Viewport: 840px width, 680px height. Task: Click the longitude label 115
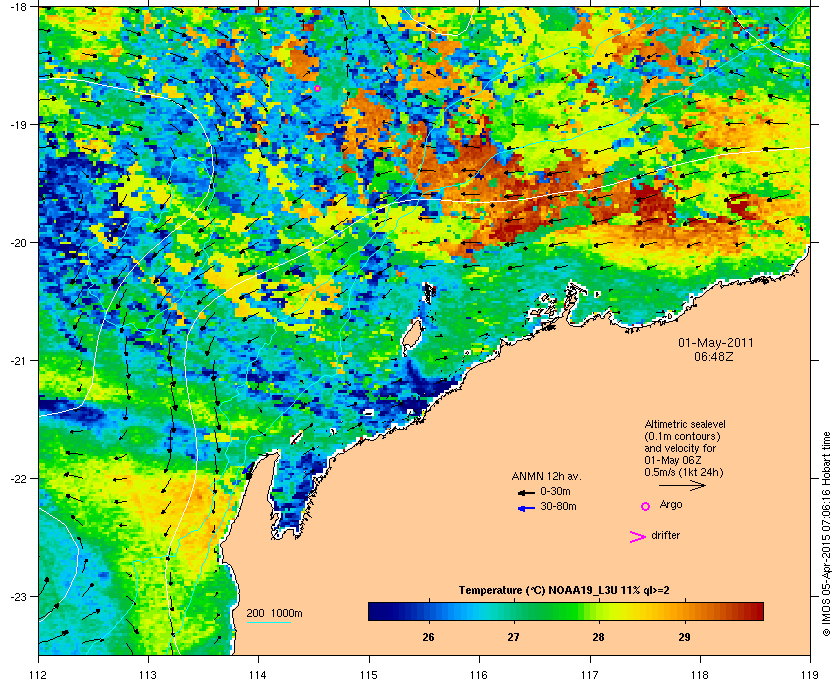(x=369, y=675)
